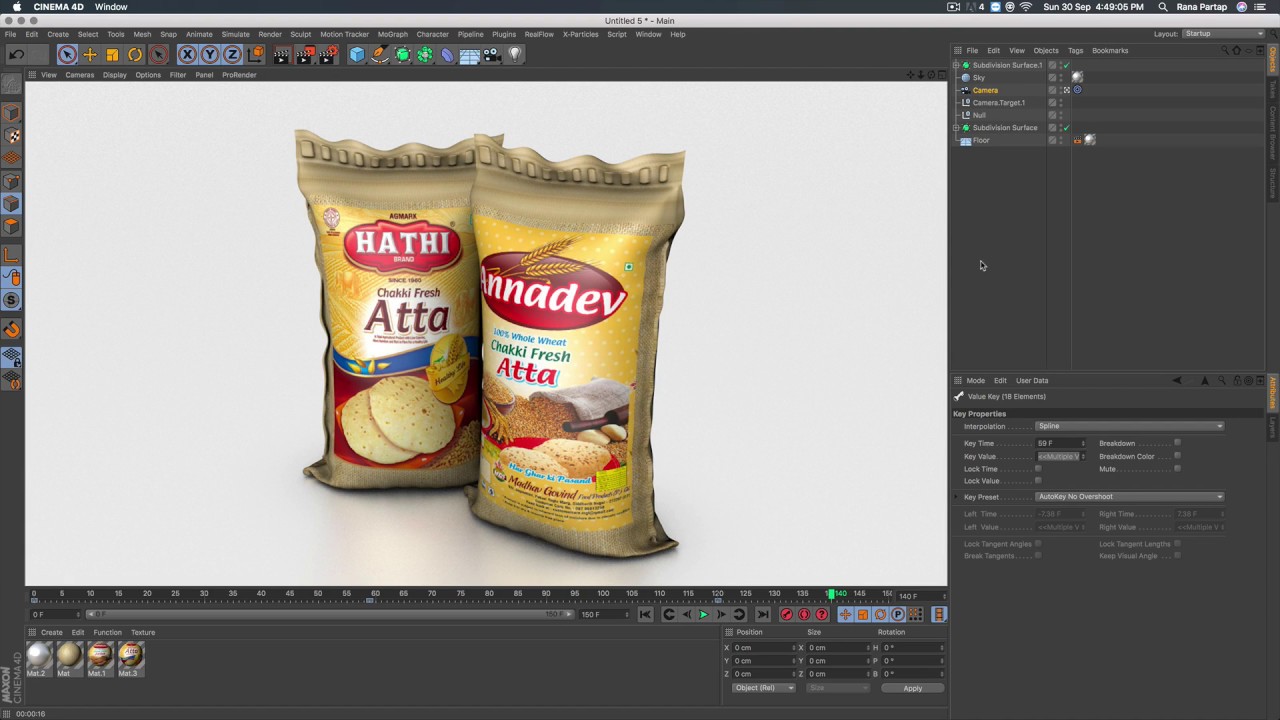This screenshot has height=720, width=1280.
Task: Expand the Subdivision Surface.1 tree item
Action: click(956, 65)
